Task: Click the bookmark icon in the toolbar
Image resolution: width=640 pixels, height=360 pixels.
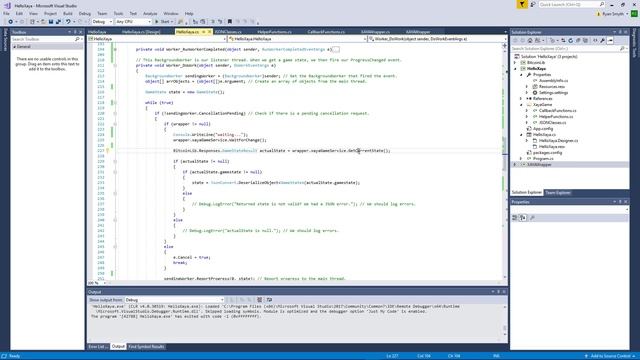Action: click(x=230, y=22)
